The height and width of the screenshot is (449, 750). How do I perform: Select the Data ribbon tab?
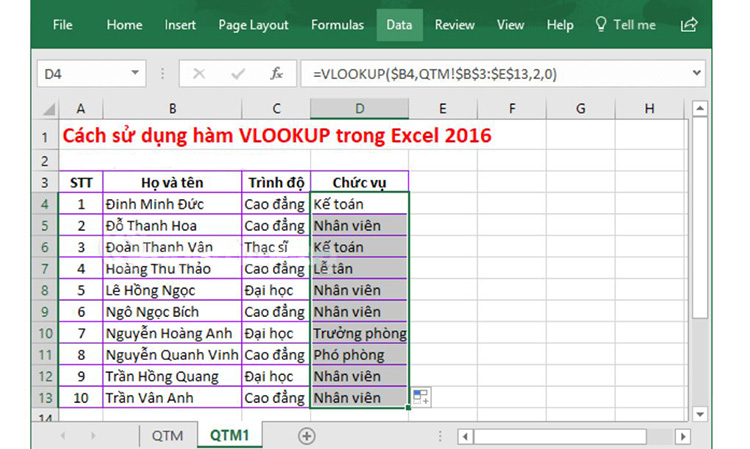399,25
